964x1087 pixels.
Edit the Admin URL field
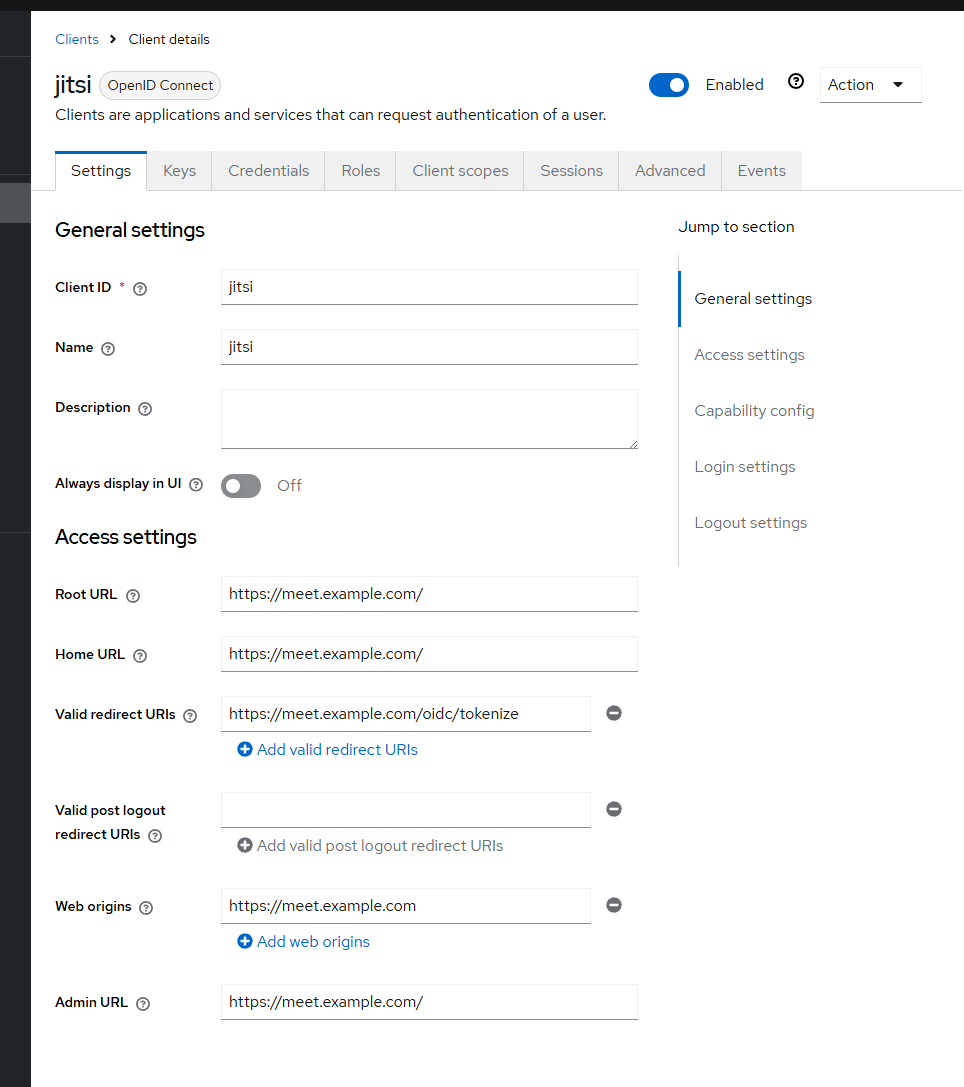pyautogui.click(x=429, y=1002)
